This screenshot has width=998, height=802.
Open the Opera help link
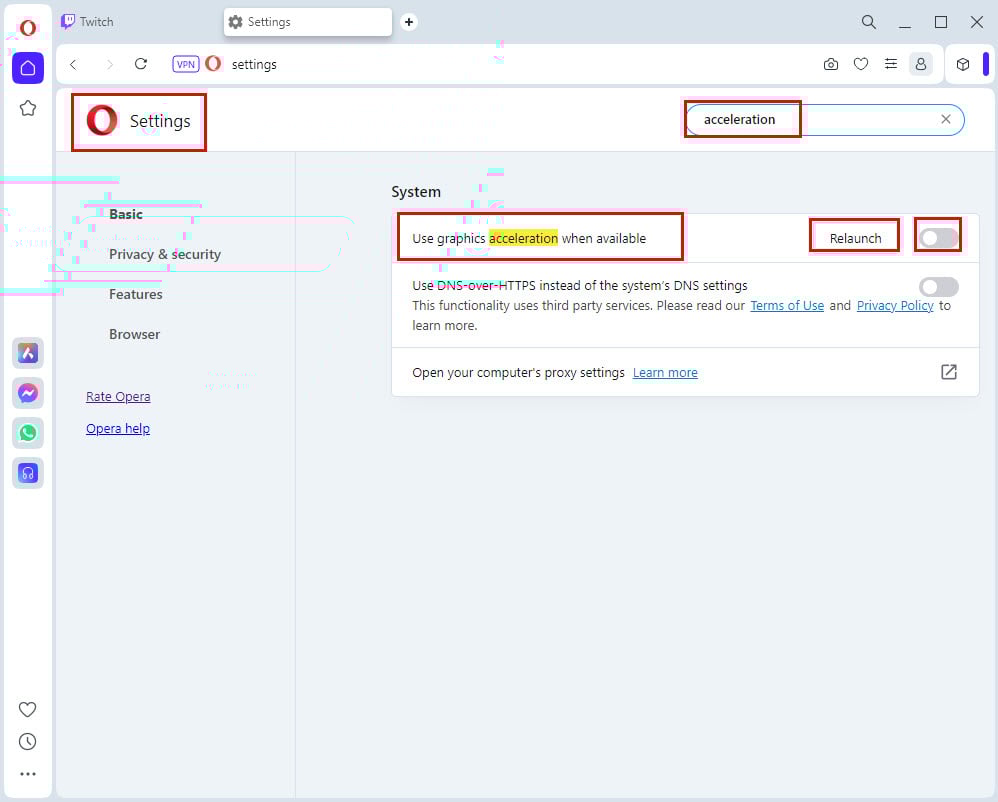coord(118,428)
